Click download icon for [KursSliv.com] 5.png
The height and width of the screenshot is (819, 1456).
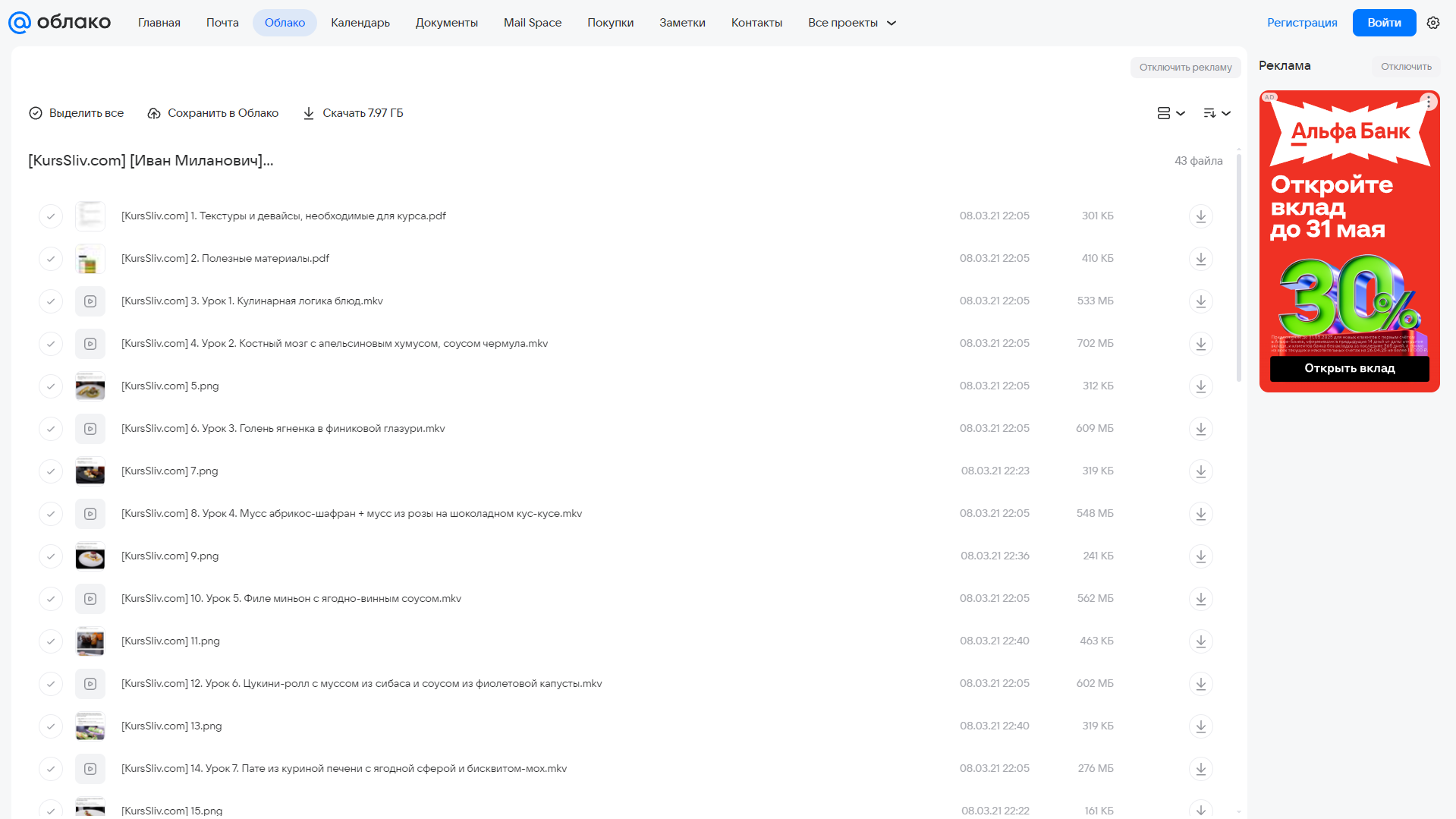coord(1200,386)
